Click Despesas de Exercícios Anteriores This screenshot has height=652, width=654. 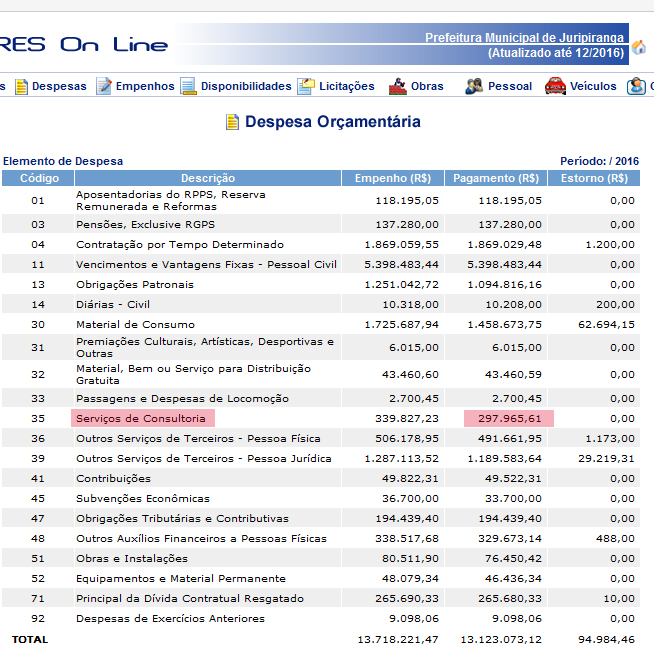pos(171,619)
